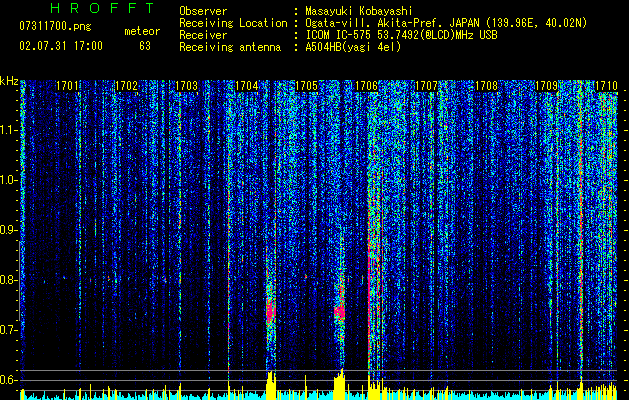Click the 1.1 frequency axis label
The height and width of the screenshot is (400, 629).
9,131
